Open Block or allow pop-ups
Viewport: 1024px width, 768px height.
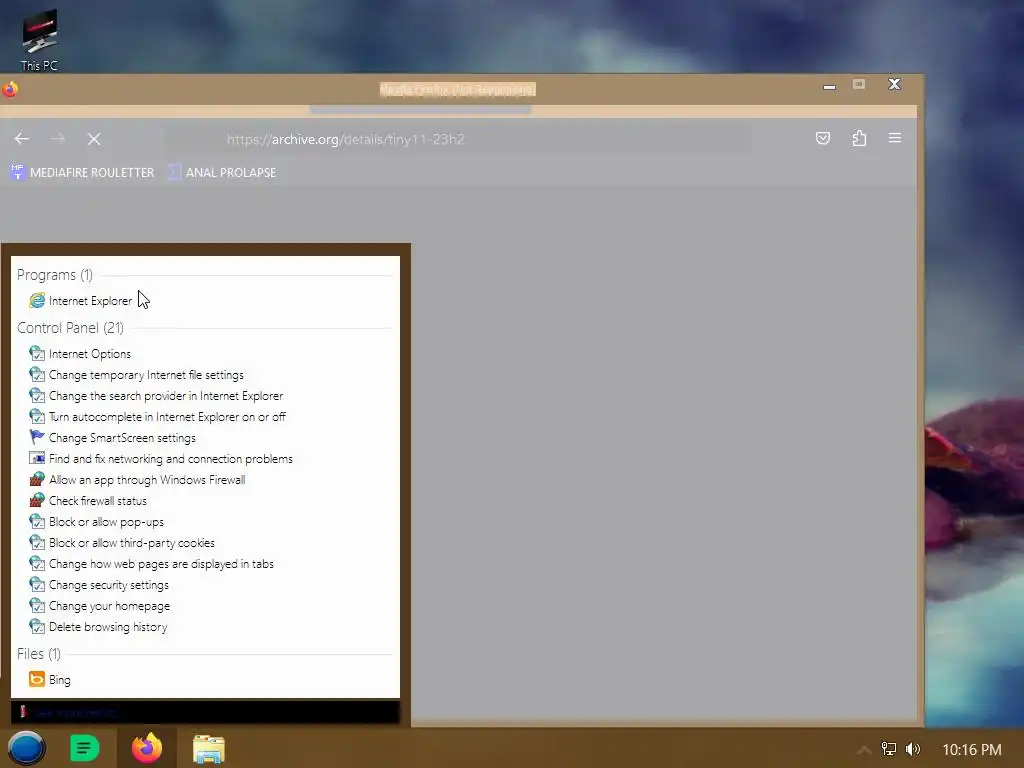click(97, 522)
